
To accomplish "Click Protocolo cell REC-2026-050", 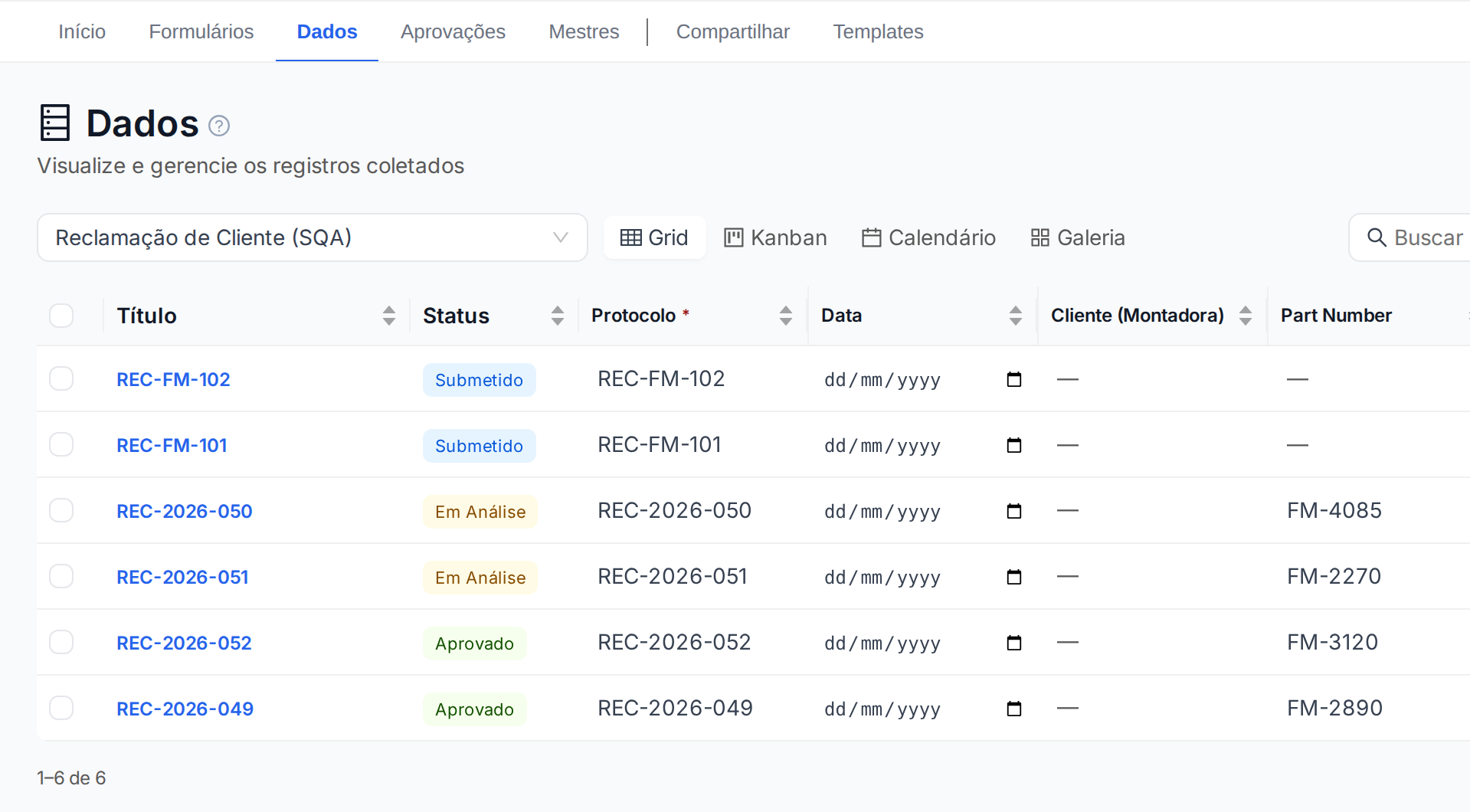I will [x=674, y=510].
